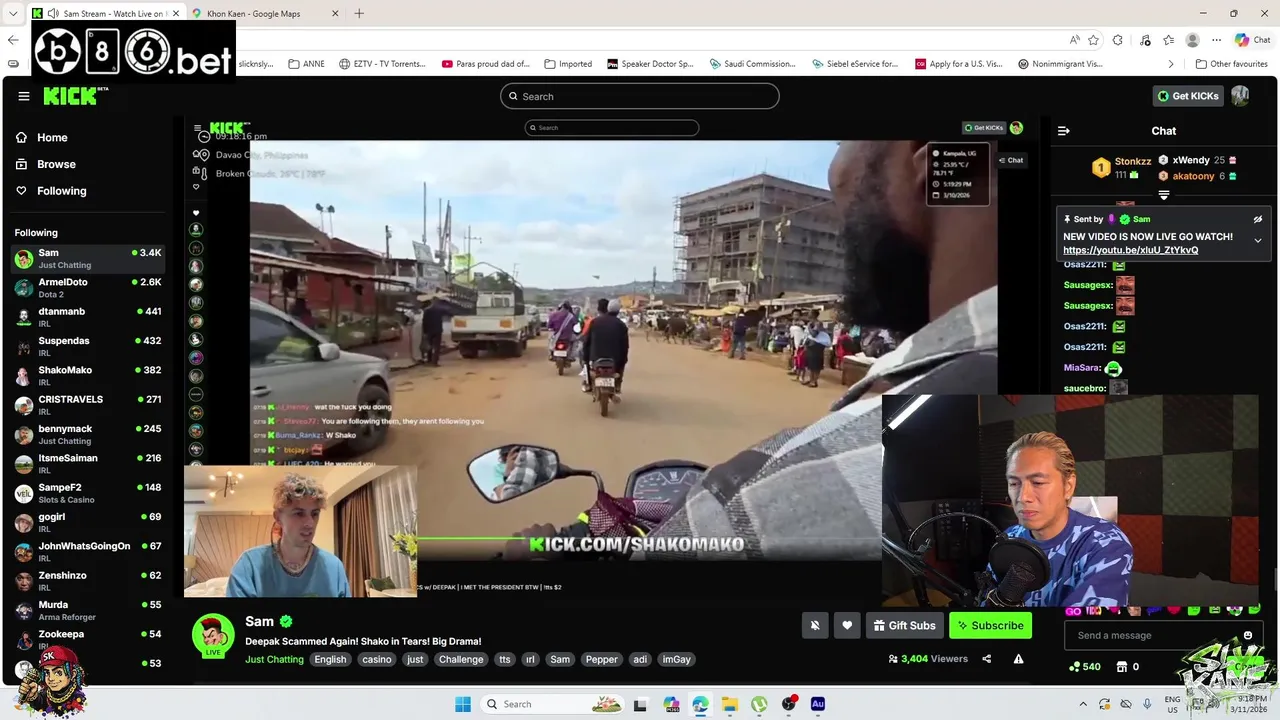
Task: Select bennymack channel in Following
Action: (86, 434)
